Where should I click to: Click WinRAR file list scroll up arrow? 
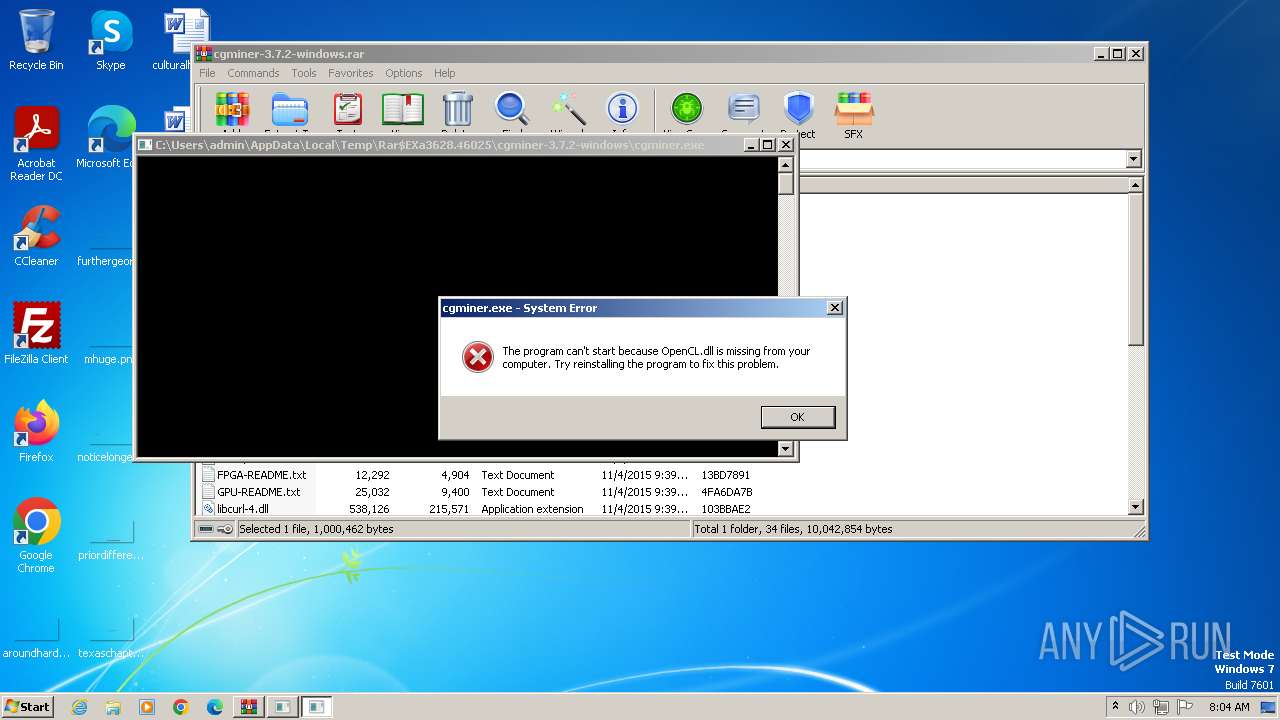1136,185
